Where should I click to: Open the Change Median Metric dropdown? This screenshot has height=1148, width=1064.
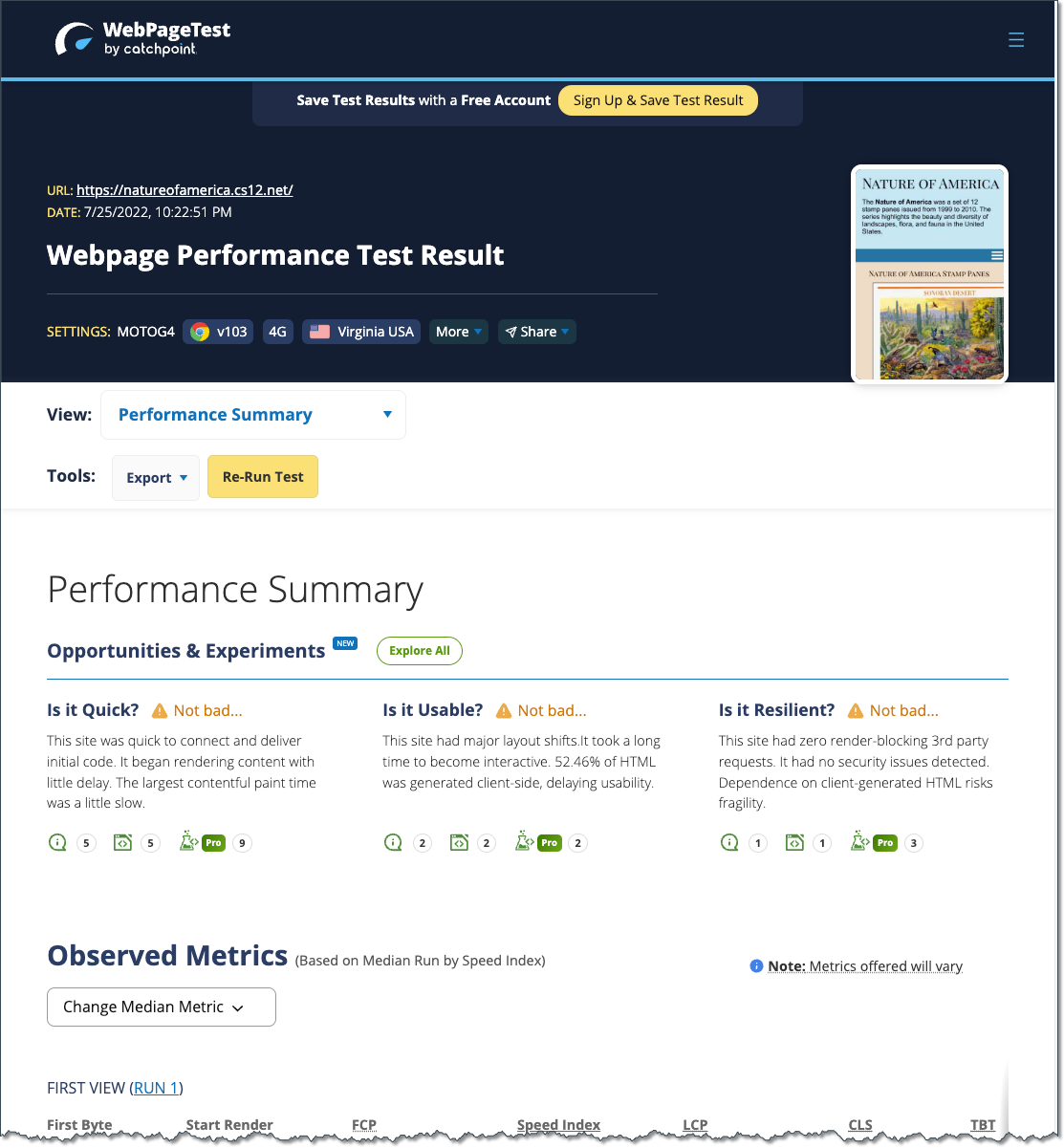pos(161,1007)
